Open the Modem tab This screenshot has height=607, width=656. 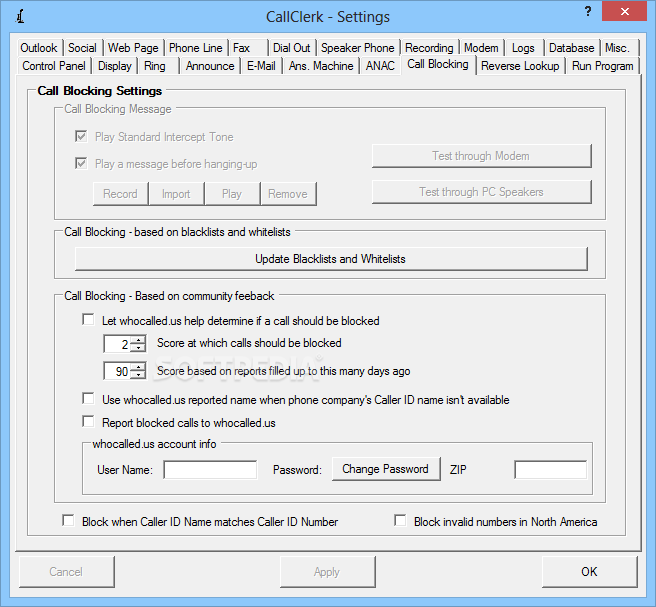481,48
